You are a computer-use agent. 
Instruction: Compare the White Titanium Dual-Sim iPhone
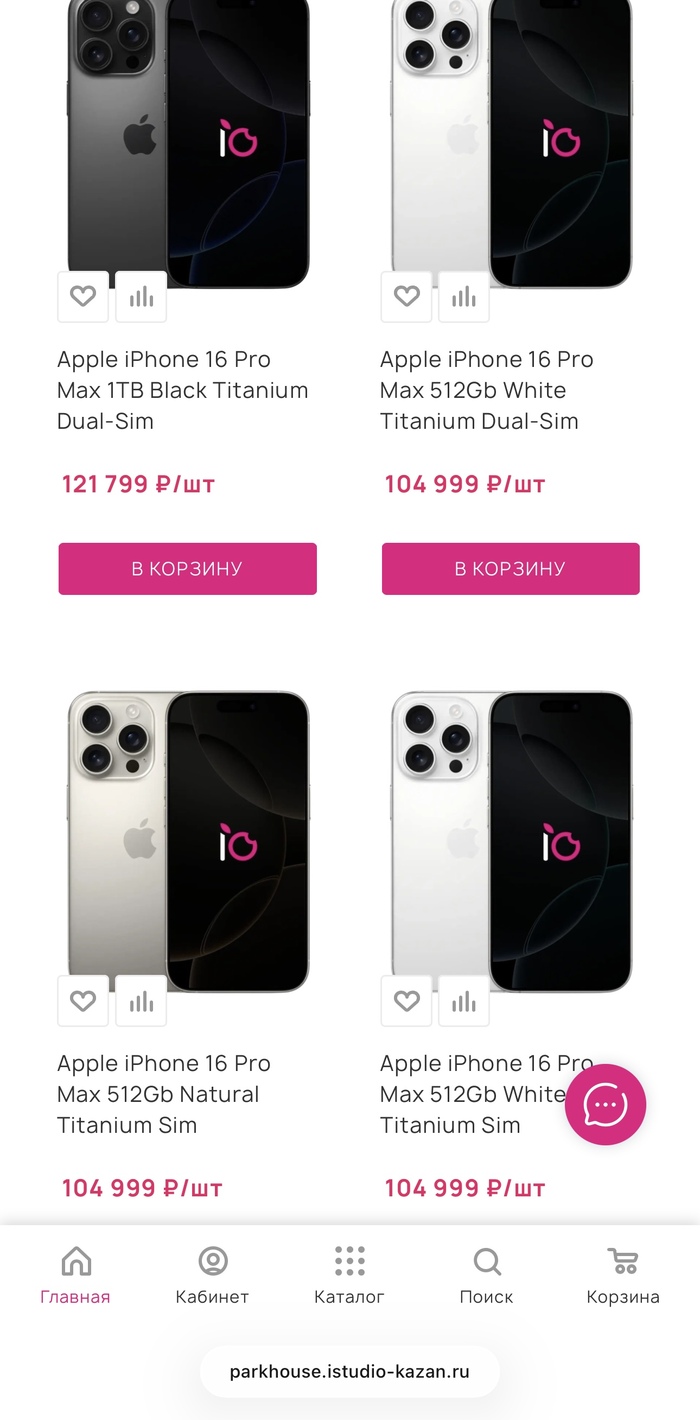(464, 297)
